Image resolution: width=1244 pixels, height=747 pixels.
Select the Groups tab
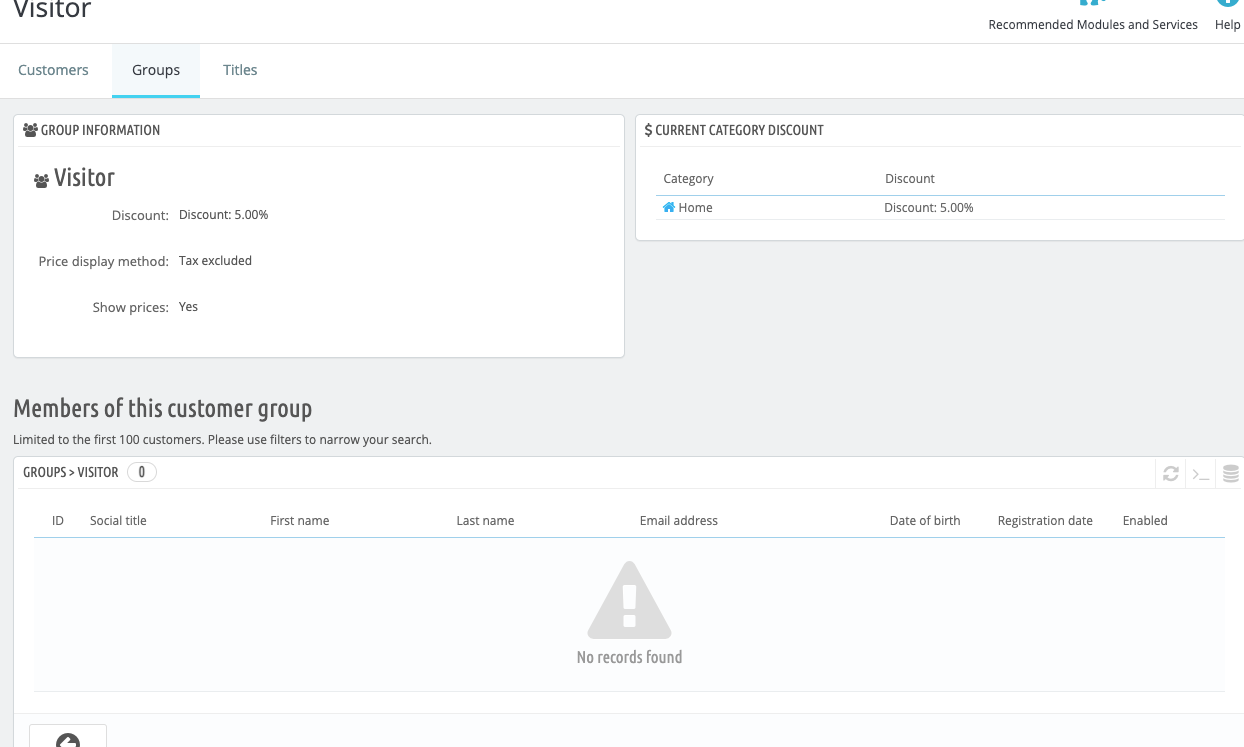(156, 70)
